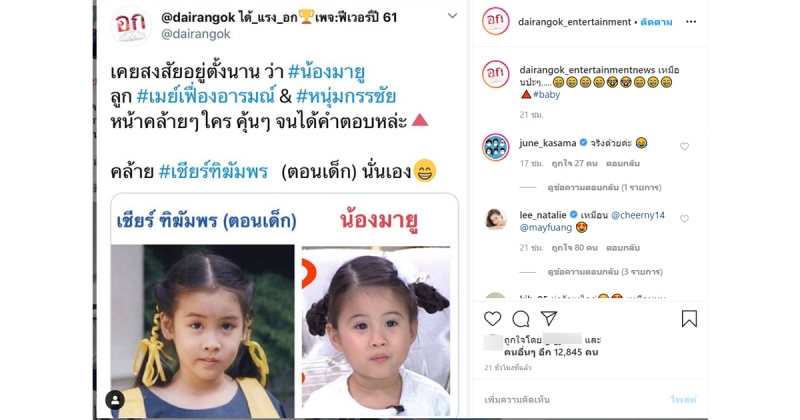Save post with bookmark icon
This screenshot has height=420, width=800.
[689, 318]
